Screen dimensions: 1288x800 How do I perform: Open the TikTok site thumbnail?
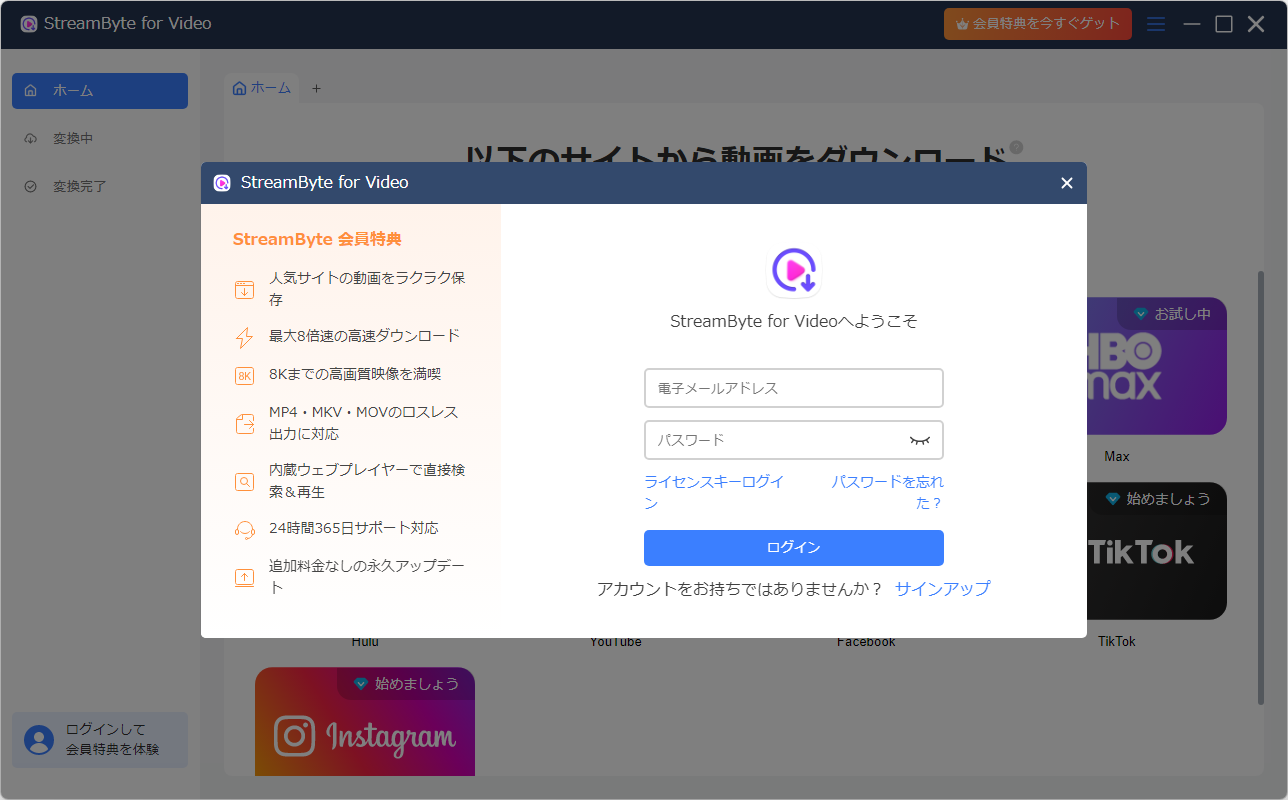coord(1157,551)
